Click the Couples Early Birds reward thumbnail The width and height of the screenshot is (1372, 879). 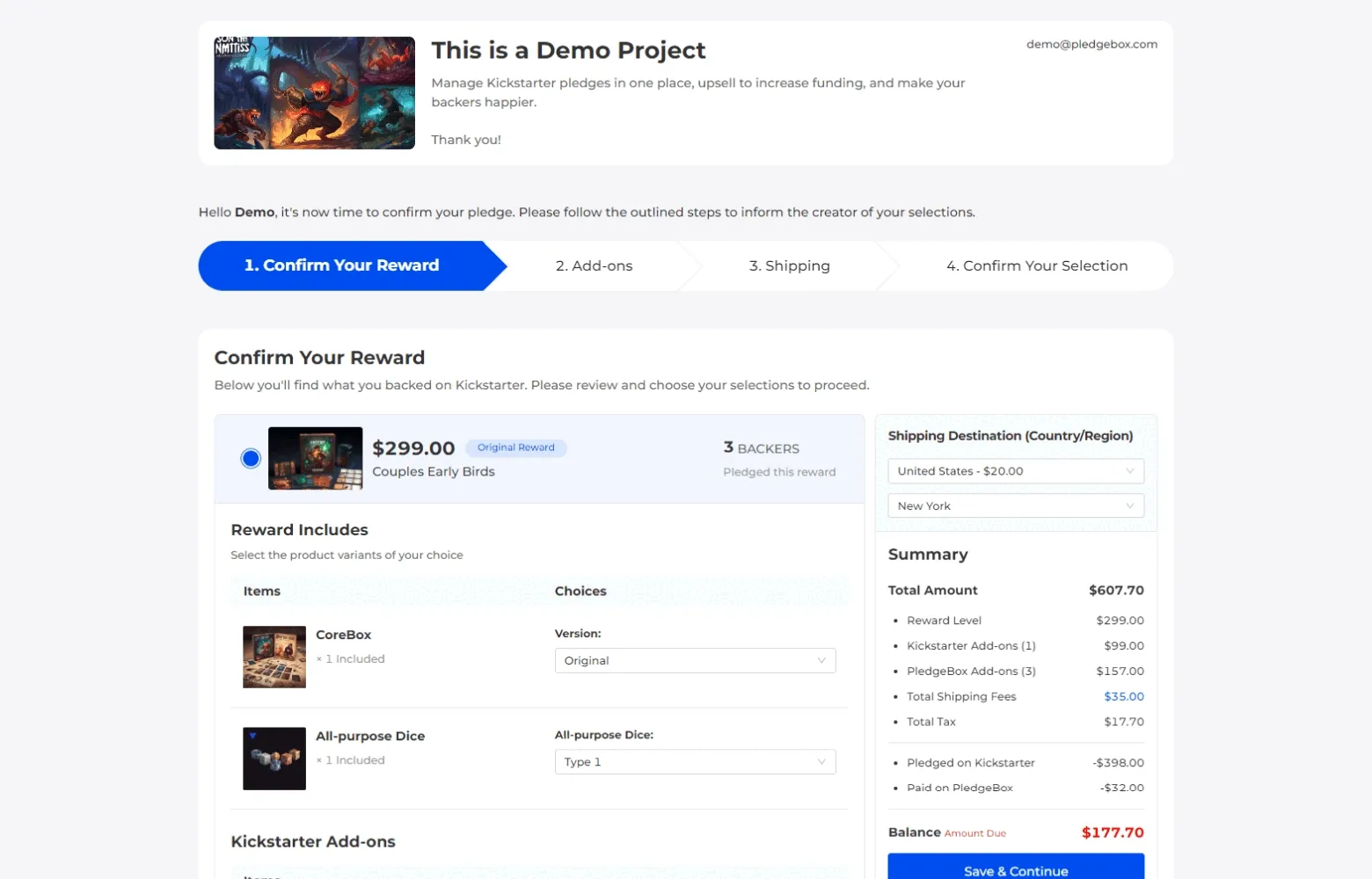pyautogui.click(x=315, y=458)
